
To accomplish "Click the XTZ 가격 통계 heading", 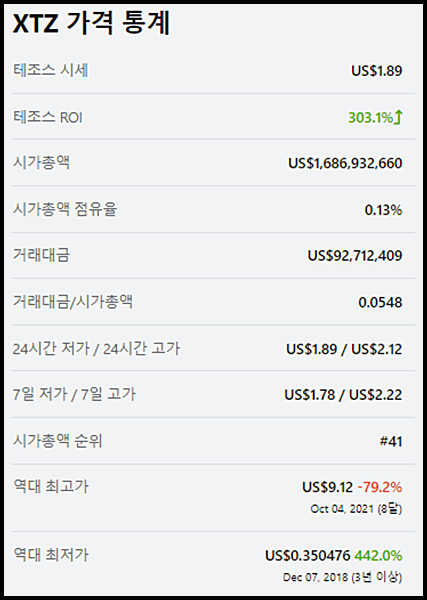I will tap(91, 24).
